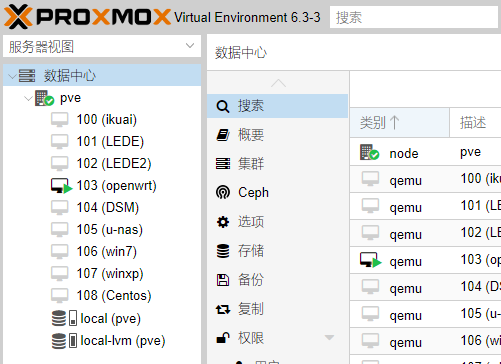Focus the top search input field

pos(414,17)
